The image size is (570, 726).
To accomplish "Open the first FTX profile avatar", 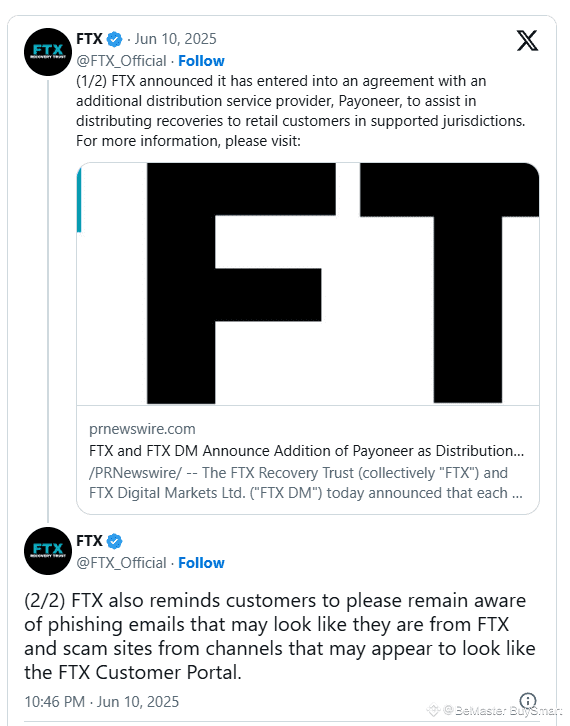I will click(x=48, y=52).
